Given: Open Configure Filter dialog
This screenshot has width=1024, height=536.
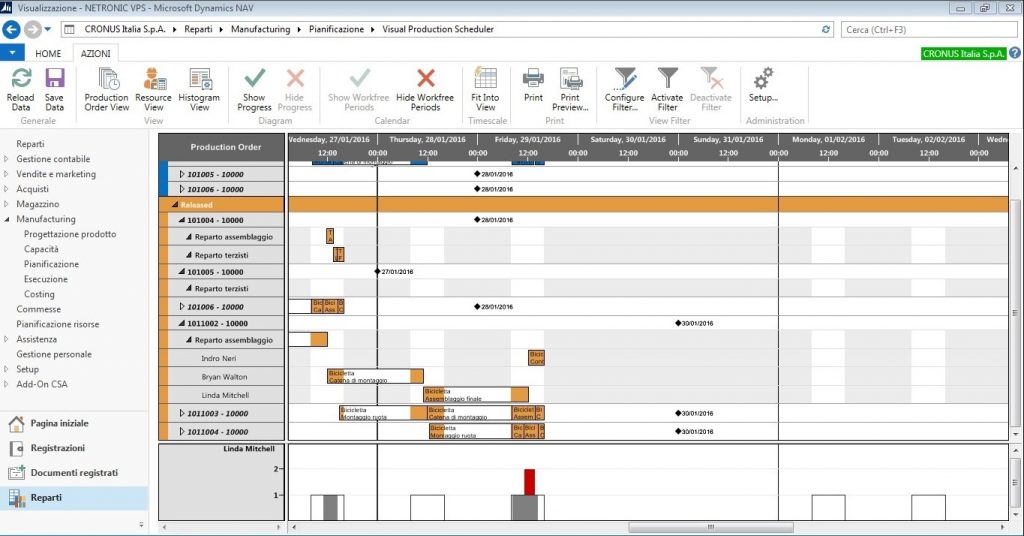Looking at the screenshot, I should pos(625,89).
